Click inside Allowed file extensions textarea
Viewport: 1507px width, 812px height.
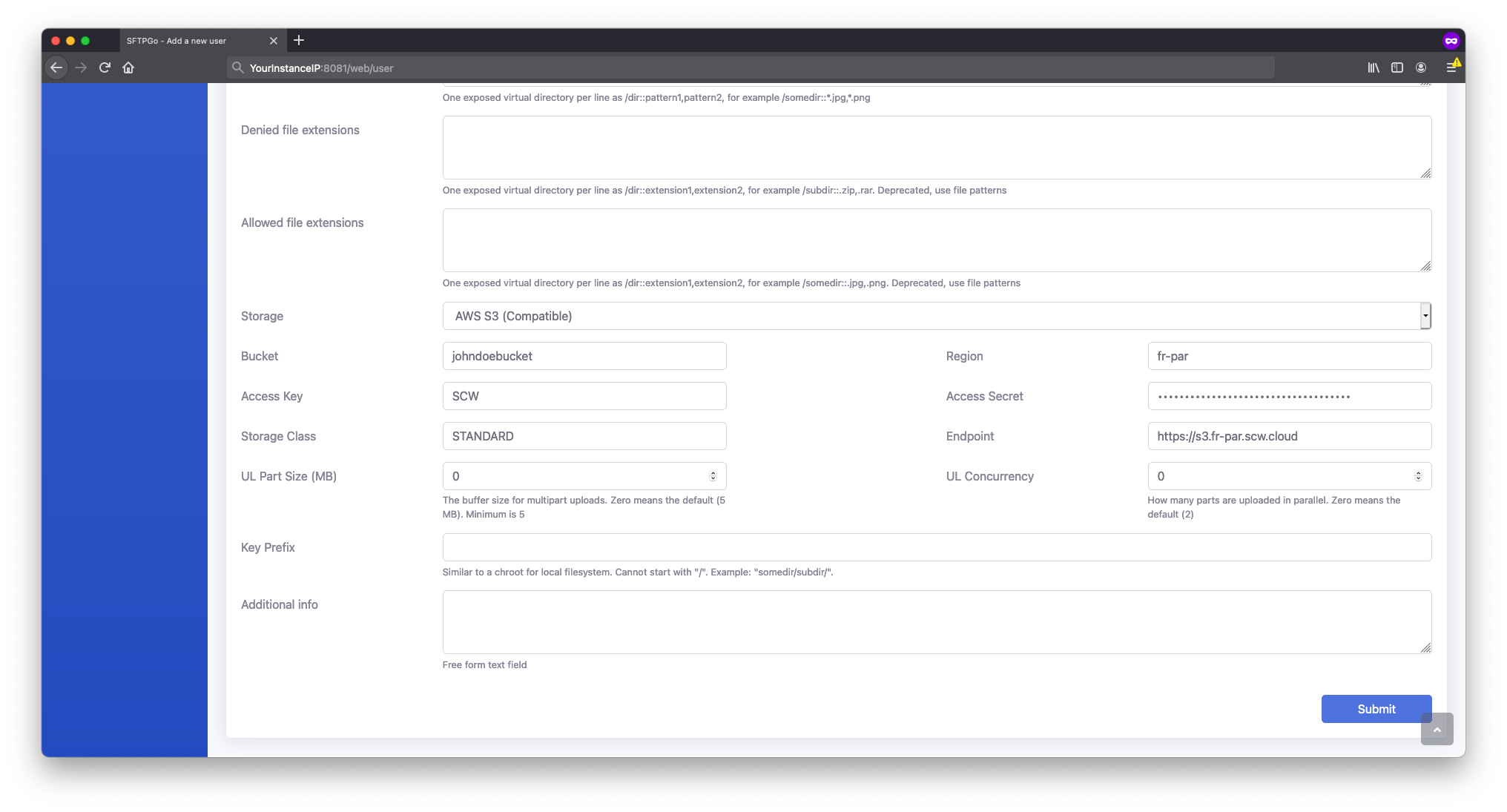[937, 240]
